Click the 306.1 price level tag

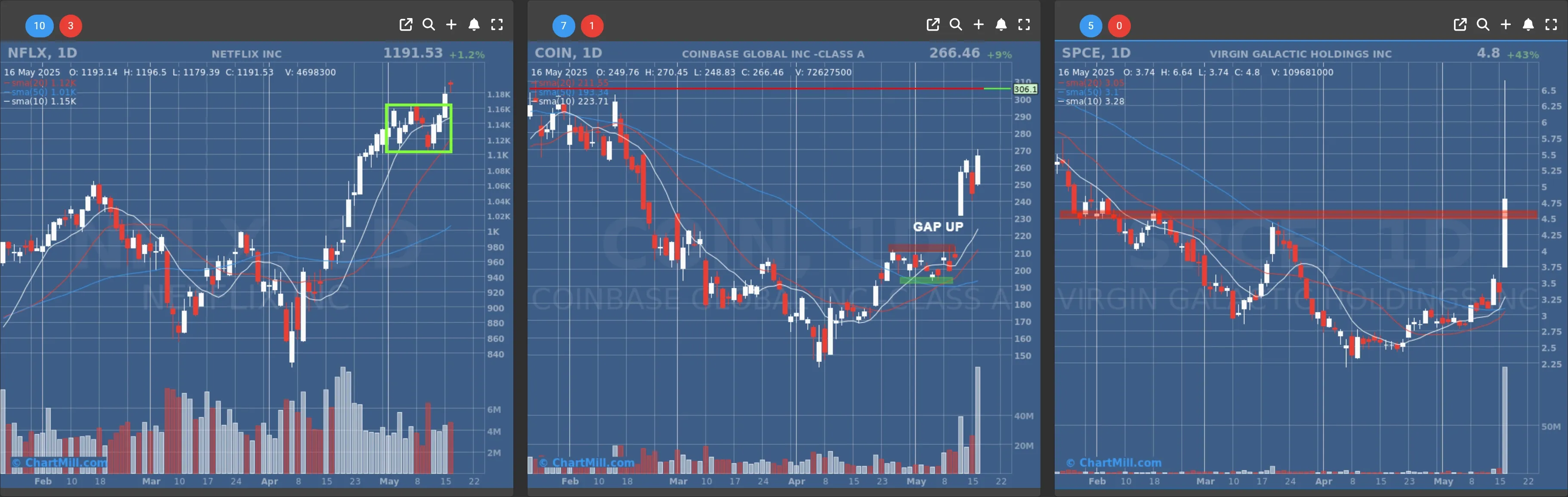point(1025,89)
